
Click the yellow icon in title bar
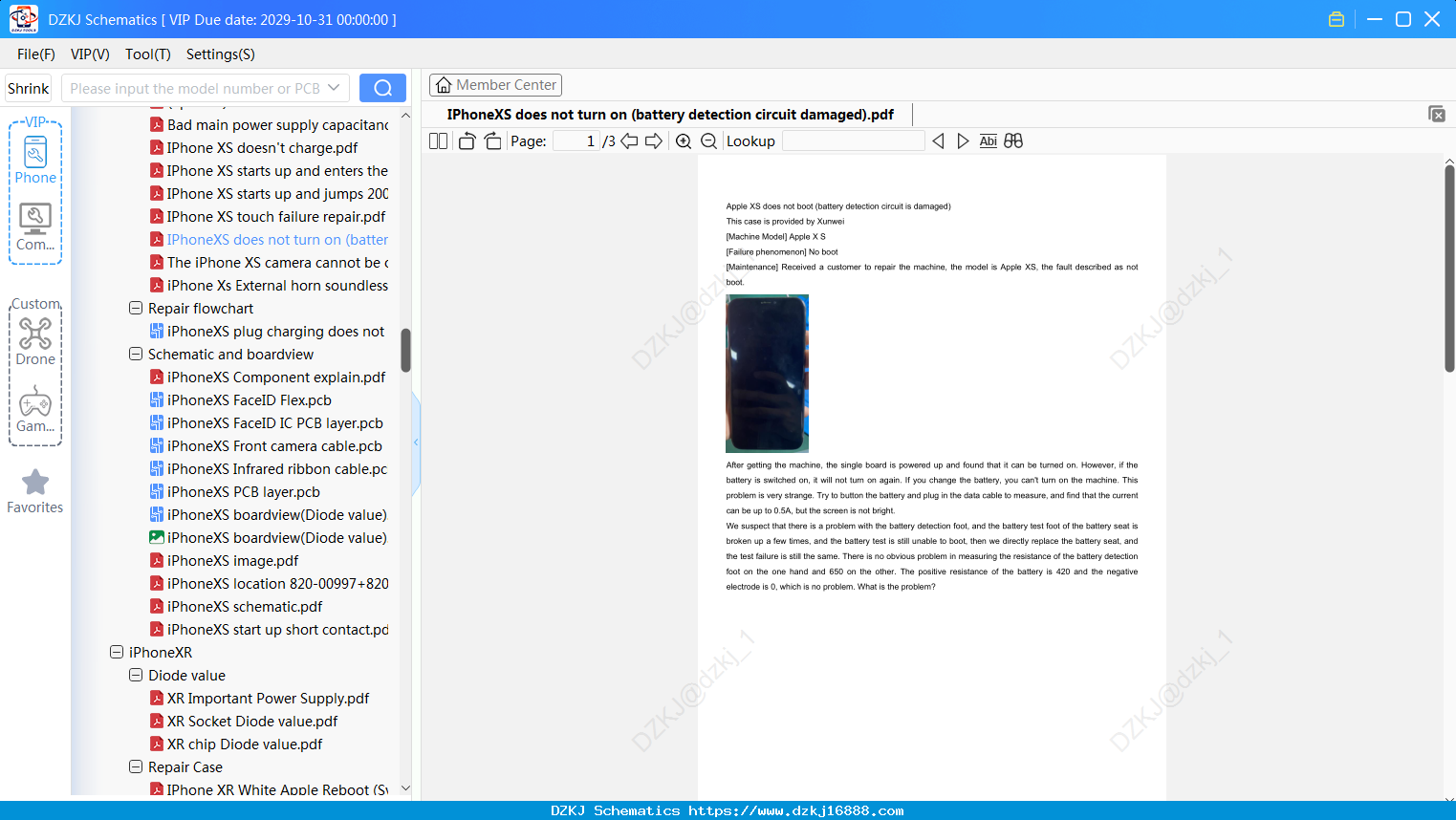click(1336, 19)
